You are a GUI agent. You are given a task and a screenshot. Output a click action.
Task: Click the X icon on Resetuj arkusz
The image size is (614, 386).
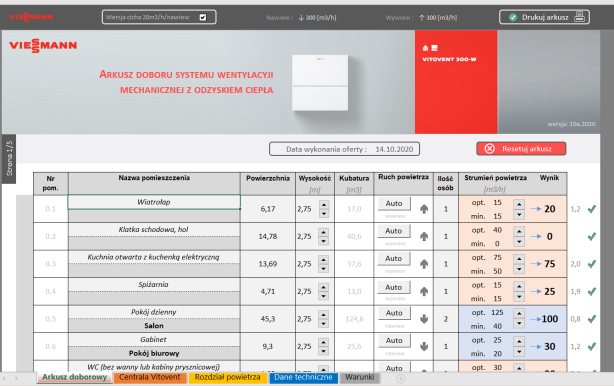coord(489,149)
